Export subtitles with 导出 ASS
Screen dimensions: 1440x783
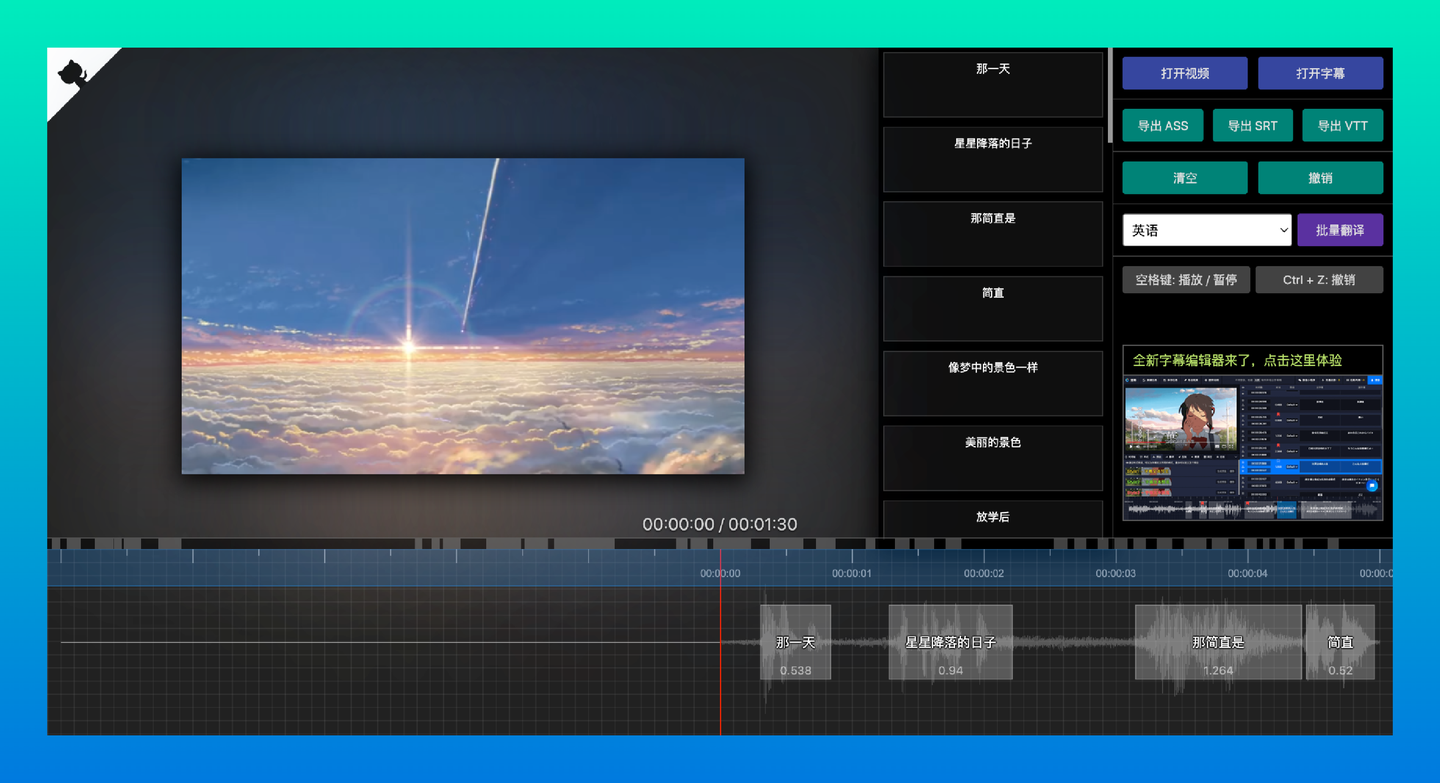1163,126
